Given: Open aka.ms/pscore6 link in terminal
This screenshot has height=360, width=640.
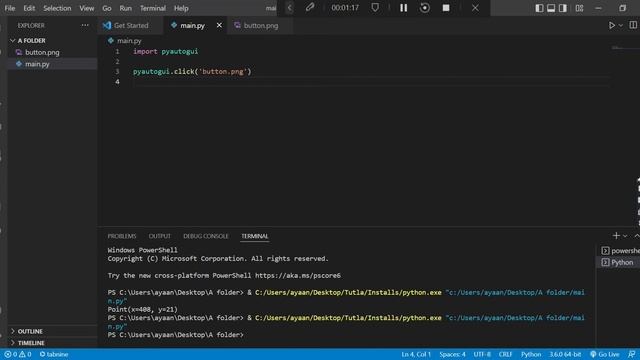Looking at the screenshot, I should [298, 276].
